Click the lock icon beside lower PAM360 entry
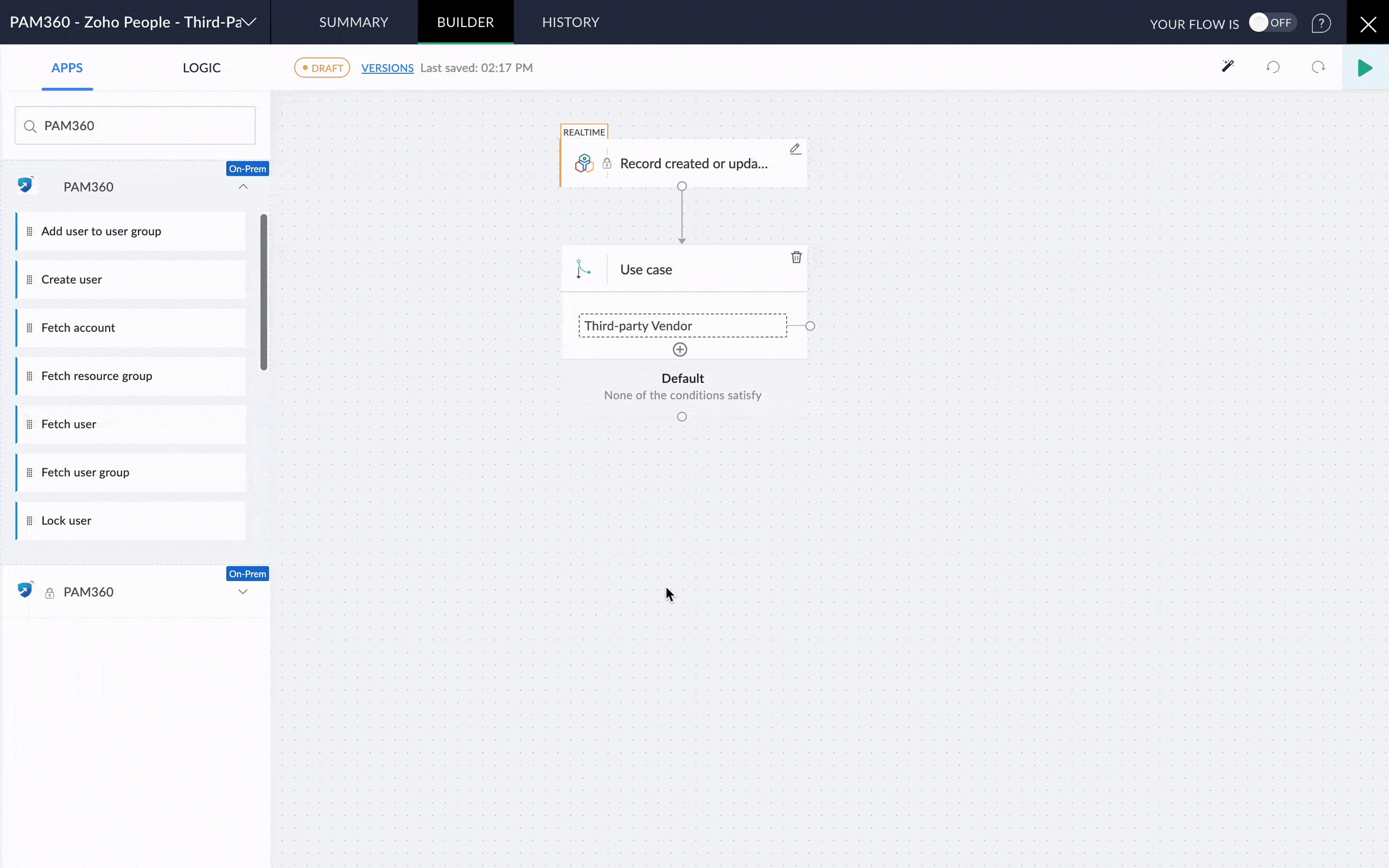1389x868 pixels. [49, 593]
